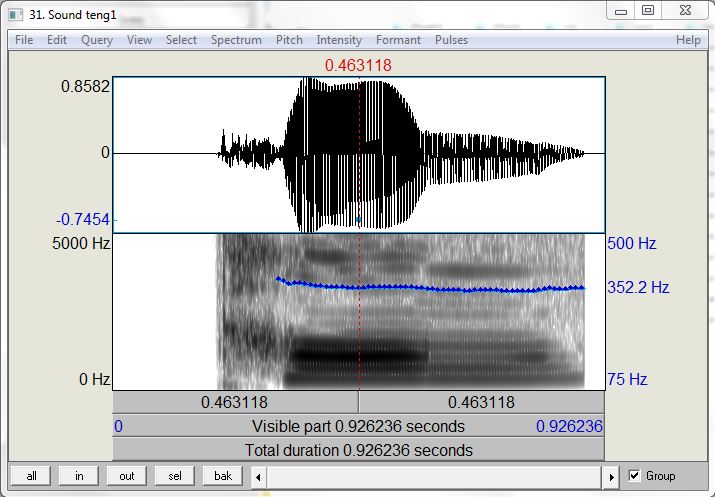Image resolution: width=715 pixels, height=497 pixels.
Task: Open the Query menu
Action: tap(97, 40)
